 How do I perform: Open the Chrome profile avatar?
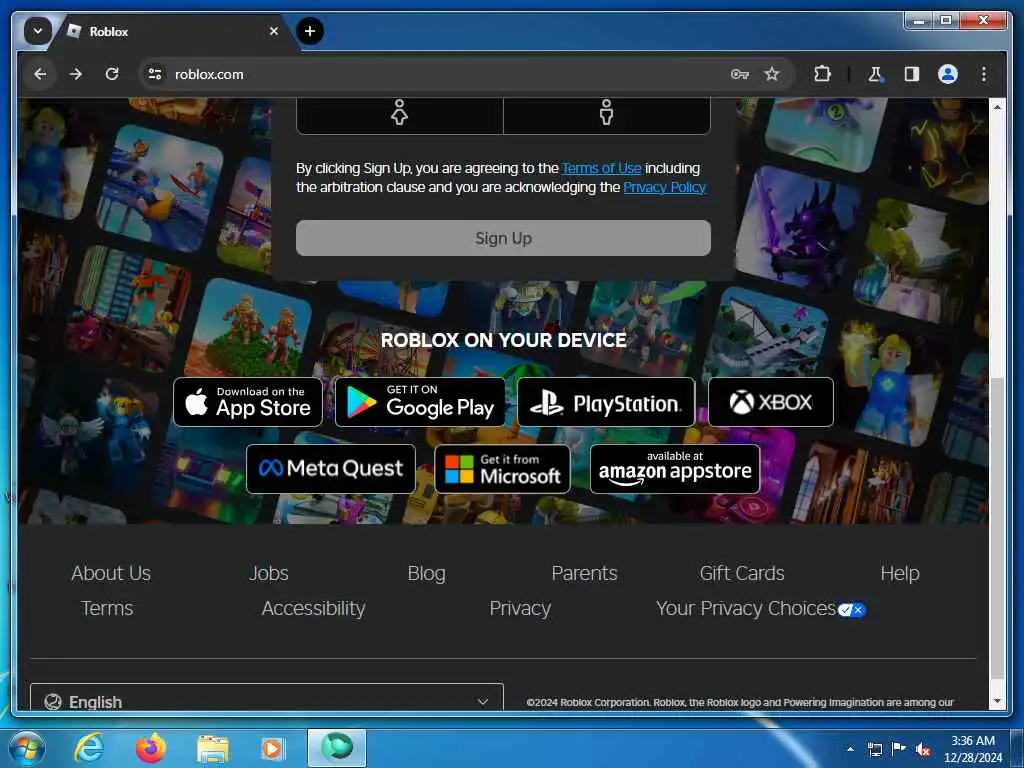click(948, 74)
